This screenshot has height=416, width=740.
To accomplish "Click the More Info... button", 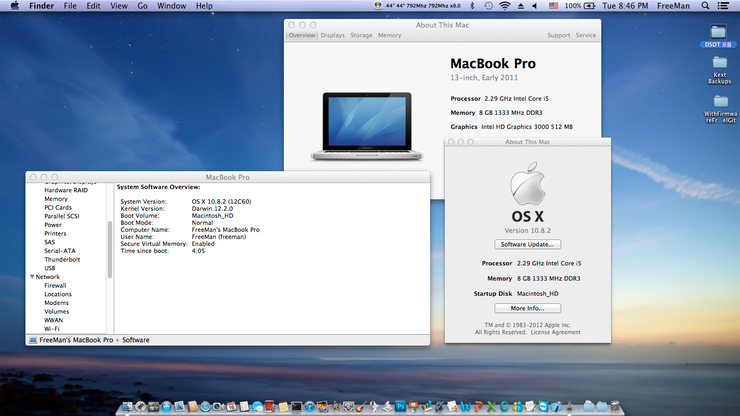I will (528, 308).
